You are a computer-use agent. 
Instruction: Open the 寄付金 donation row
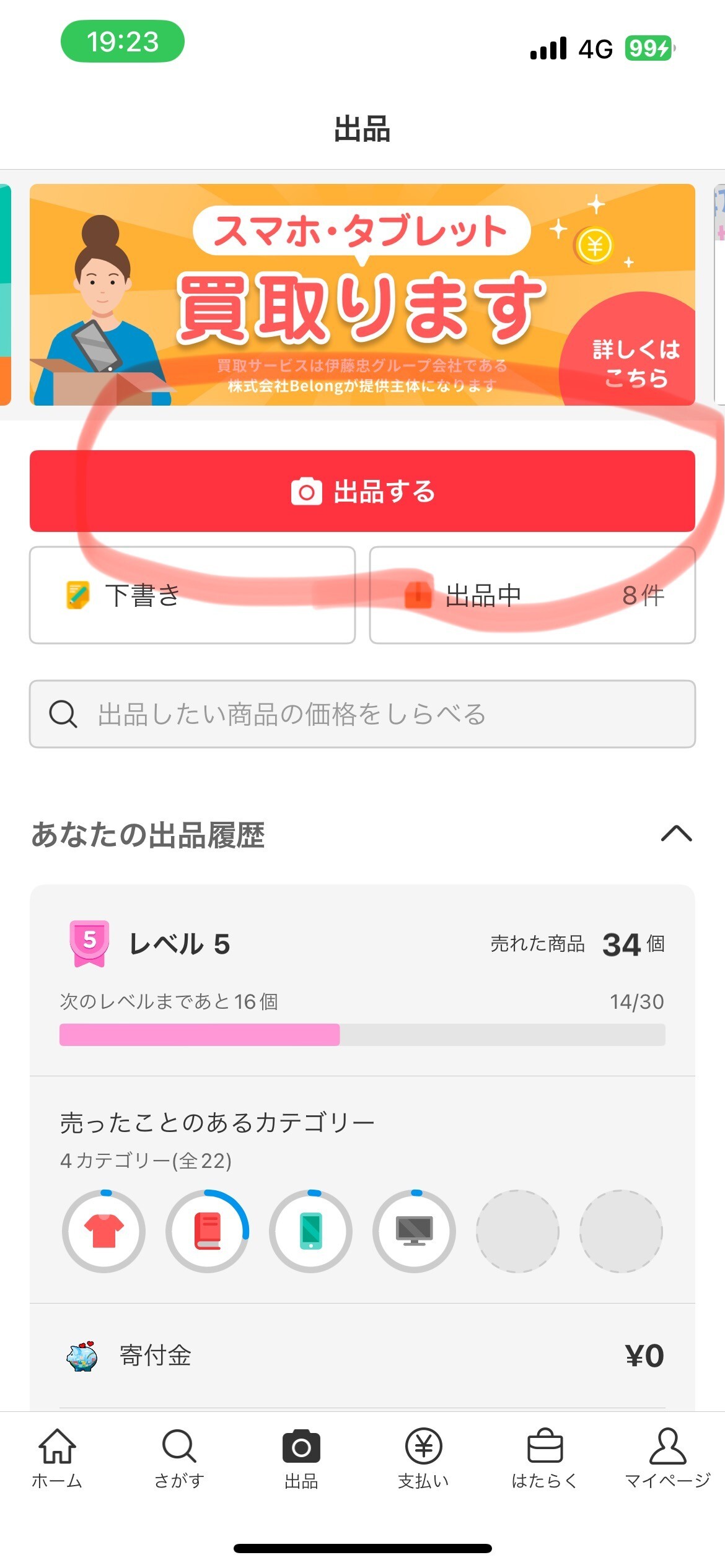[x=362, y=1356]
